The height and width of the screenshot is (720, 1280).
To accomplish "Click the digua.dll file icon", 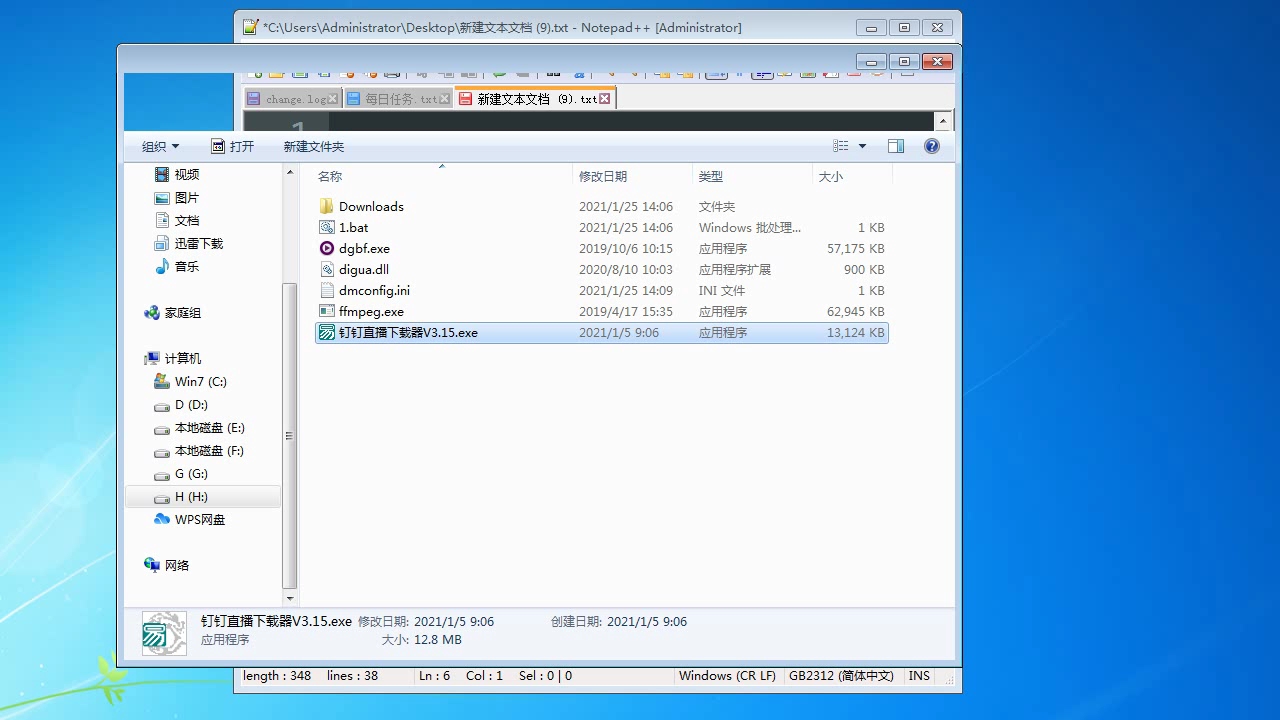I will (327, 269).
